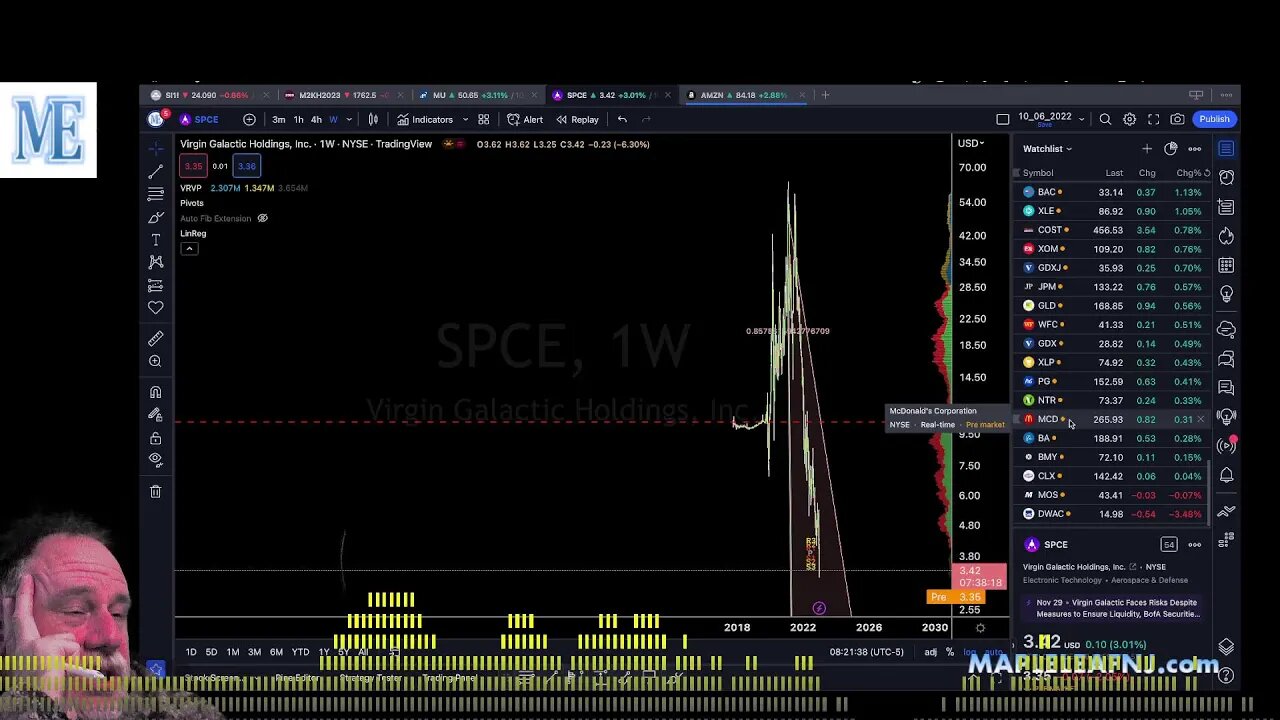Expand the Indicators templates dropdown arrow
1280x720 pixels.
tap(465, 119)
